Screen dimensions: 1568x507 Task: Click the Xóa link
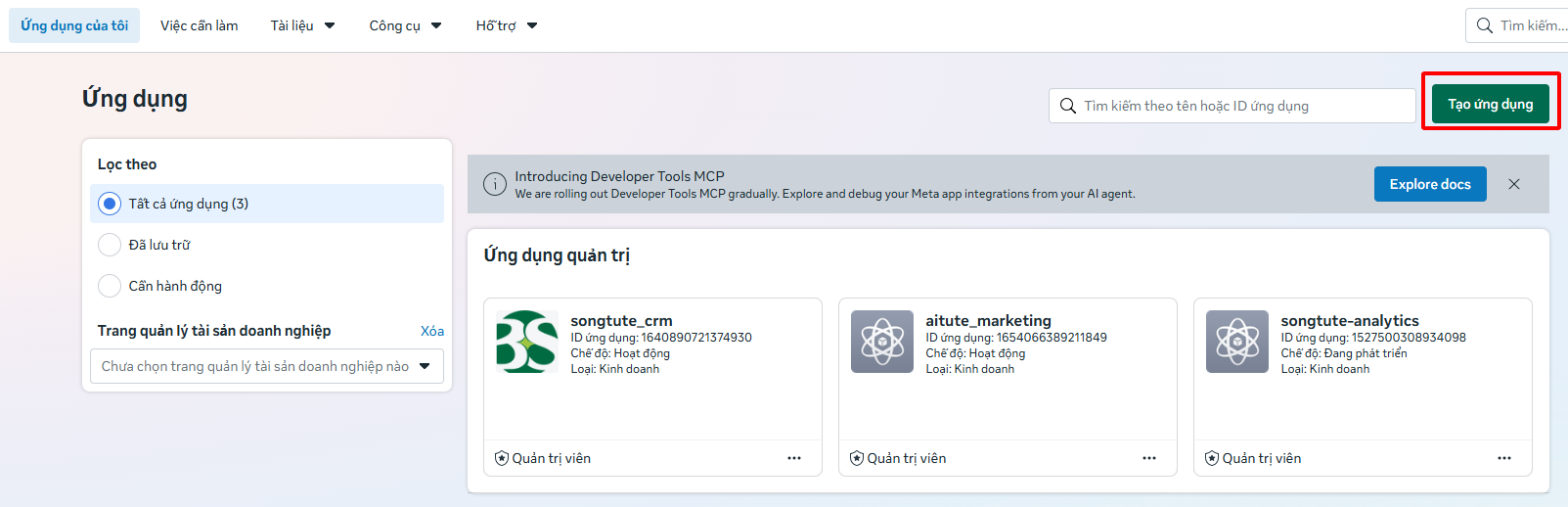click(x=432, y=331)
